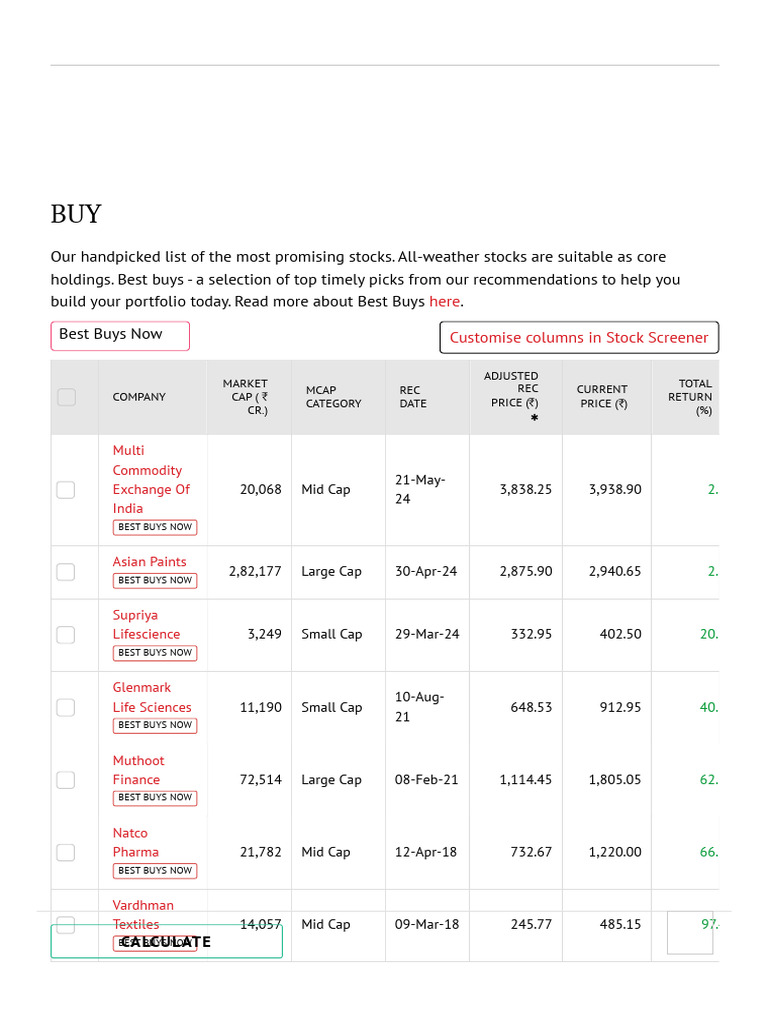Open the Best Buys Now dropdown filter

click(x=120, y=336)
